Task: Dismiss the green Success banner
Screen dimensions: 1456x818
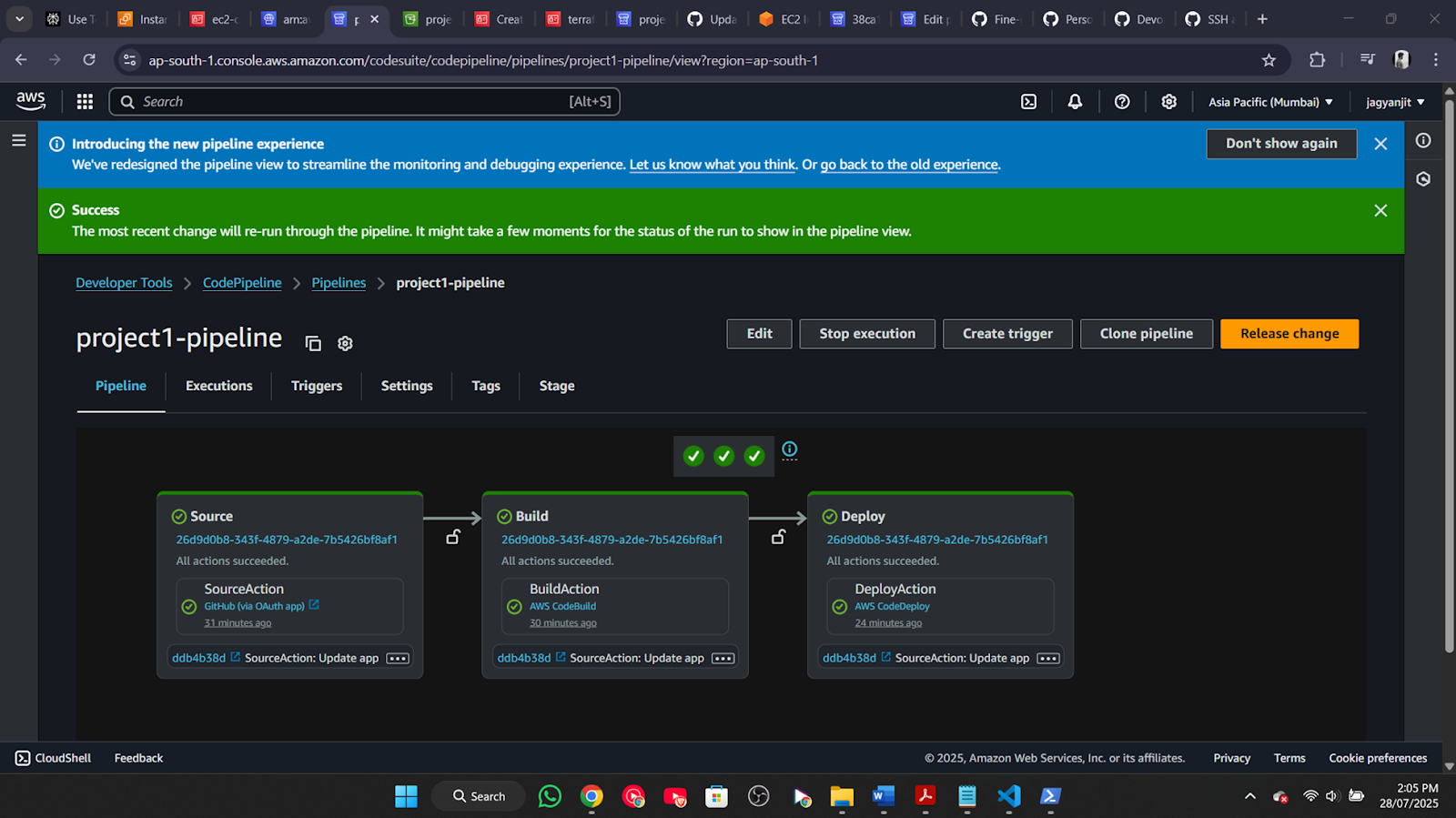Action: click(1380, 210)
